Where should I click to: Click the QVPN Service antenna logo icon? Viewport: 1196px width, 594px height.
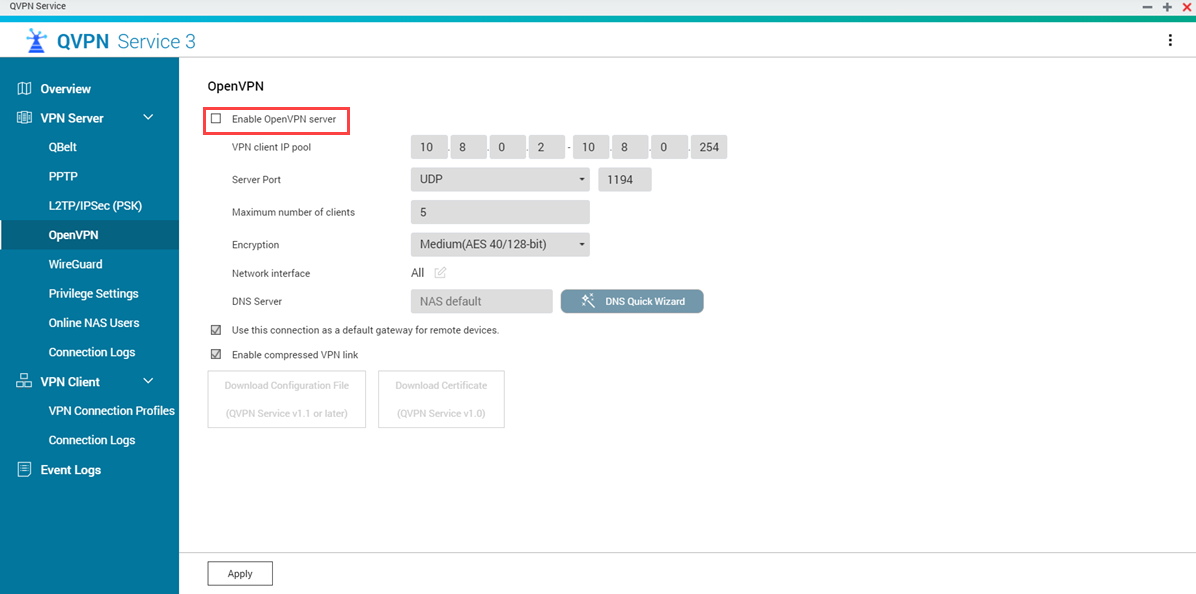tap(36, 40)
